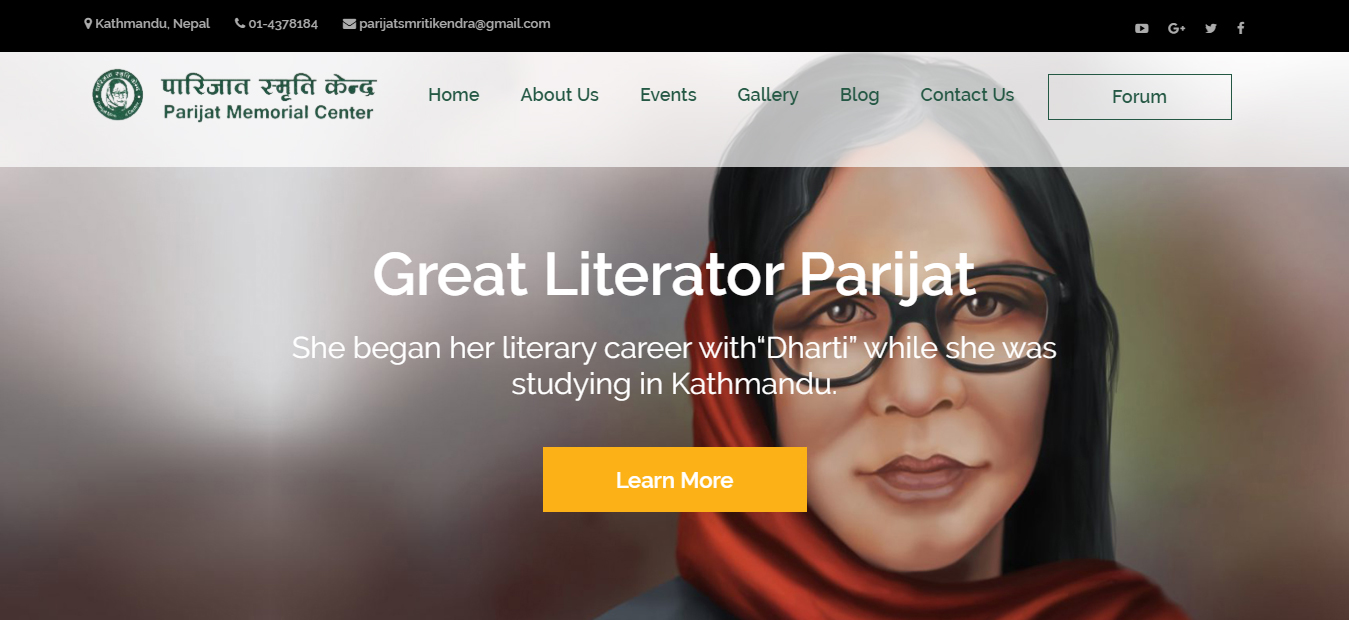Click the yellow Learn More button

tap(675, 480)
